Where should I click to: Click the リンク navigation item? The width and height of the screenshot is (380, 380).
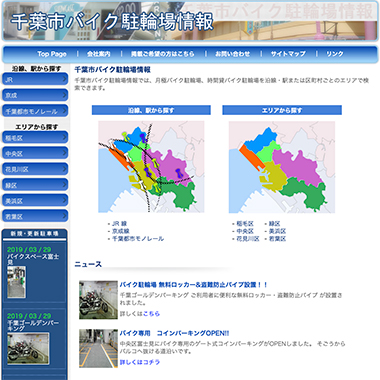click(335, 54)
